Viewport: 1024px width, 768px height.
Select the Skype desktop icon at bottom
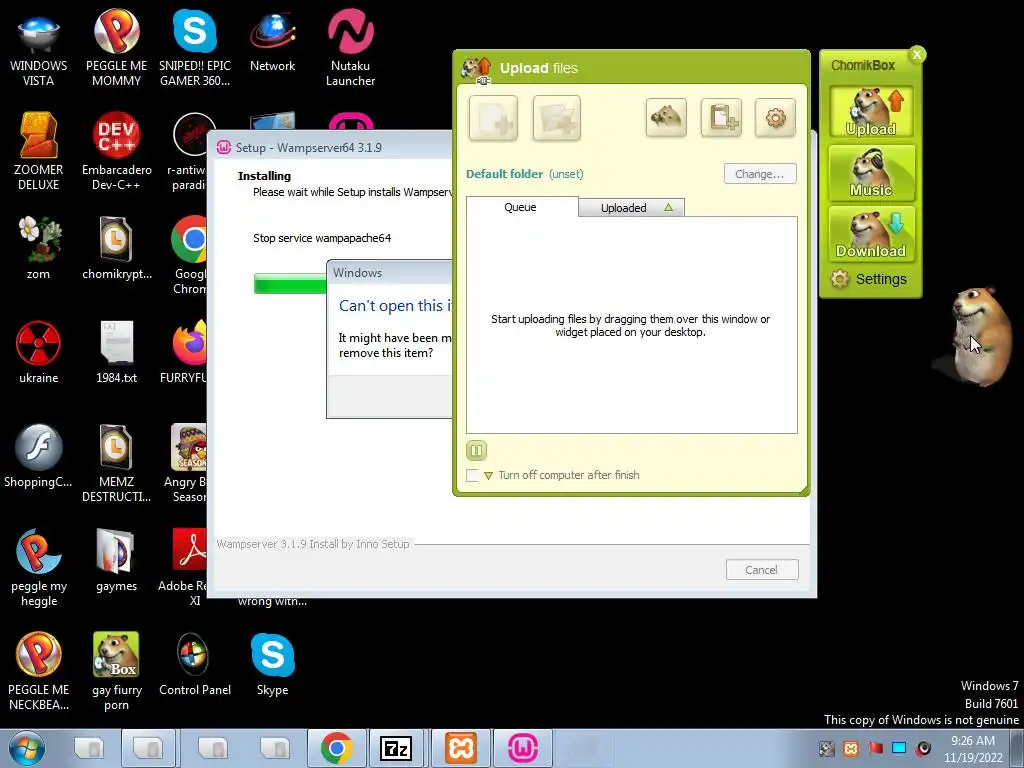pos(272,664)
